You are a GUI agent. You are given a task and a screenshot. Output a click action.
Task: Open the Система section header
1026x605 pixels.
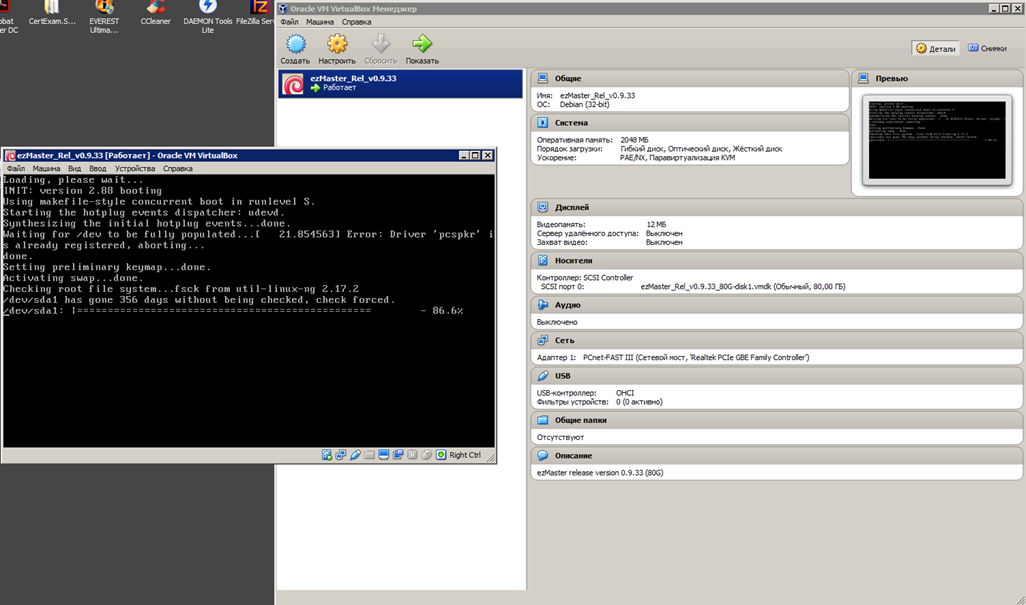pyautogui.click(x=690, y=123)
